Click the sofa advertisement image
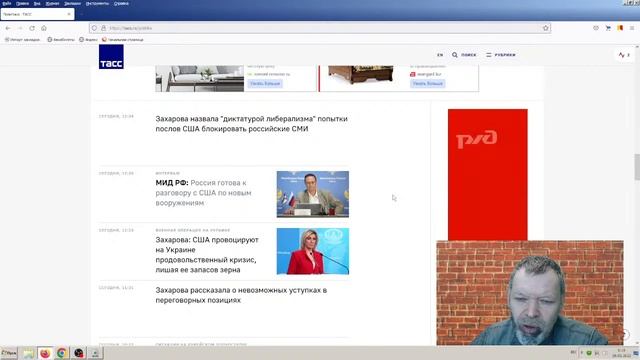Screen dimensions: 640x360 click(200, 78)
